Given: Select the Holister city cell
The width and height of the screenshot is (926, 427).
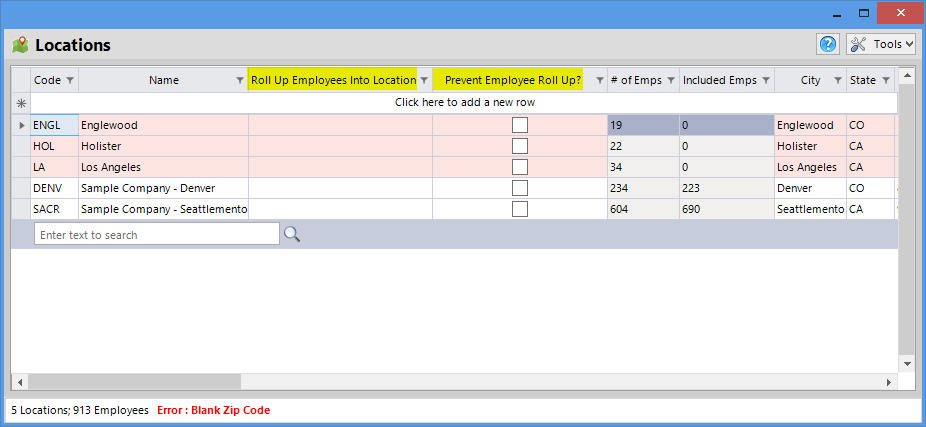Looking at the screenshot, I should [x=810, y=146].
